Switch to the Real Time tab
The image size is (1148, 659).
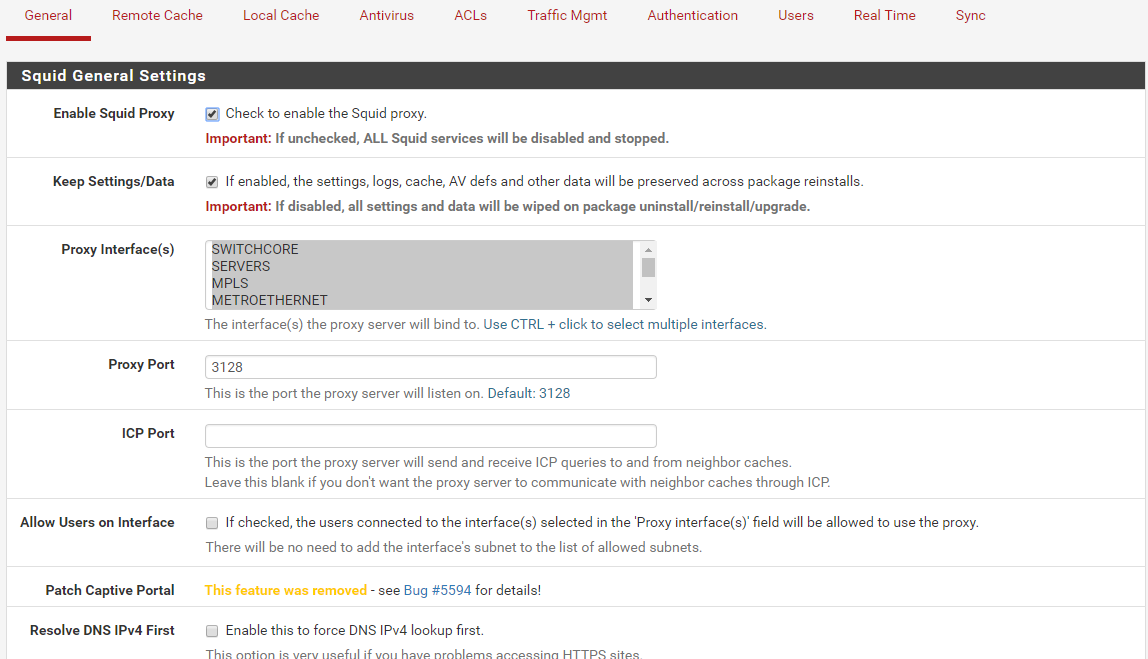coord(884,16)
